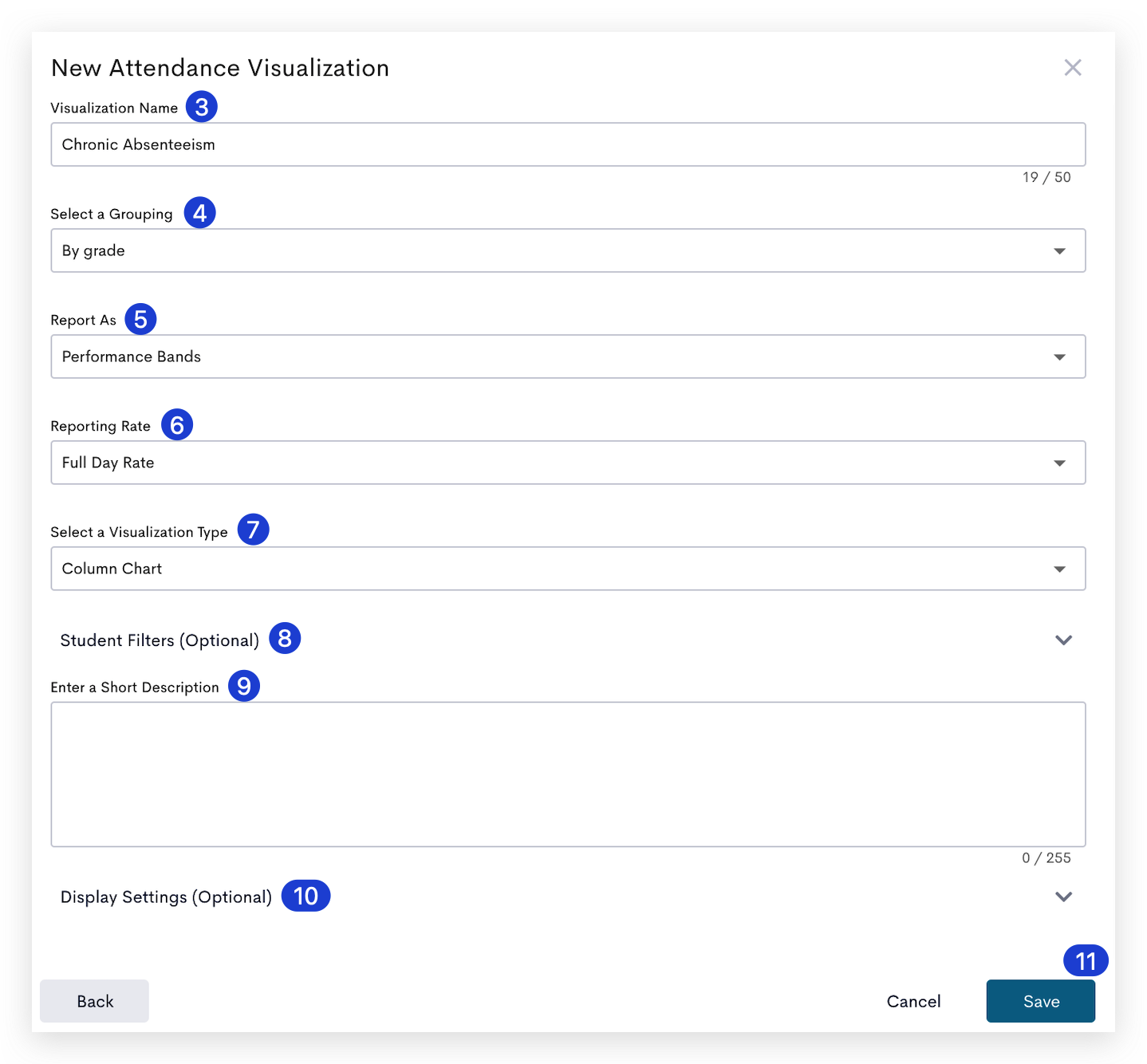Image resolution: width=1147 pixels, height=1064 pixels.
Task: Click the Back button
Action: 94,1001
